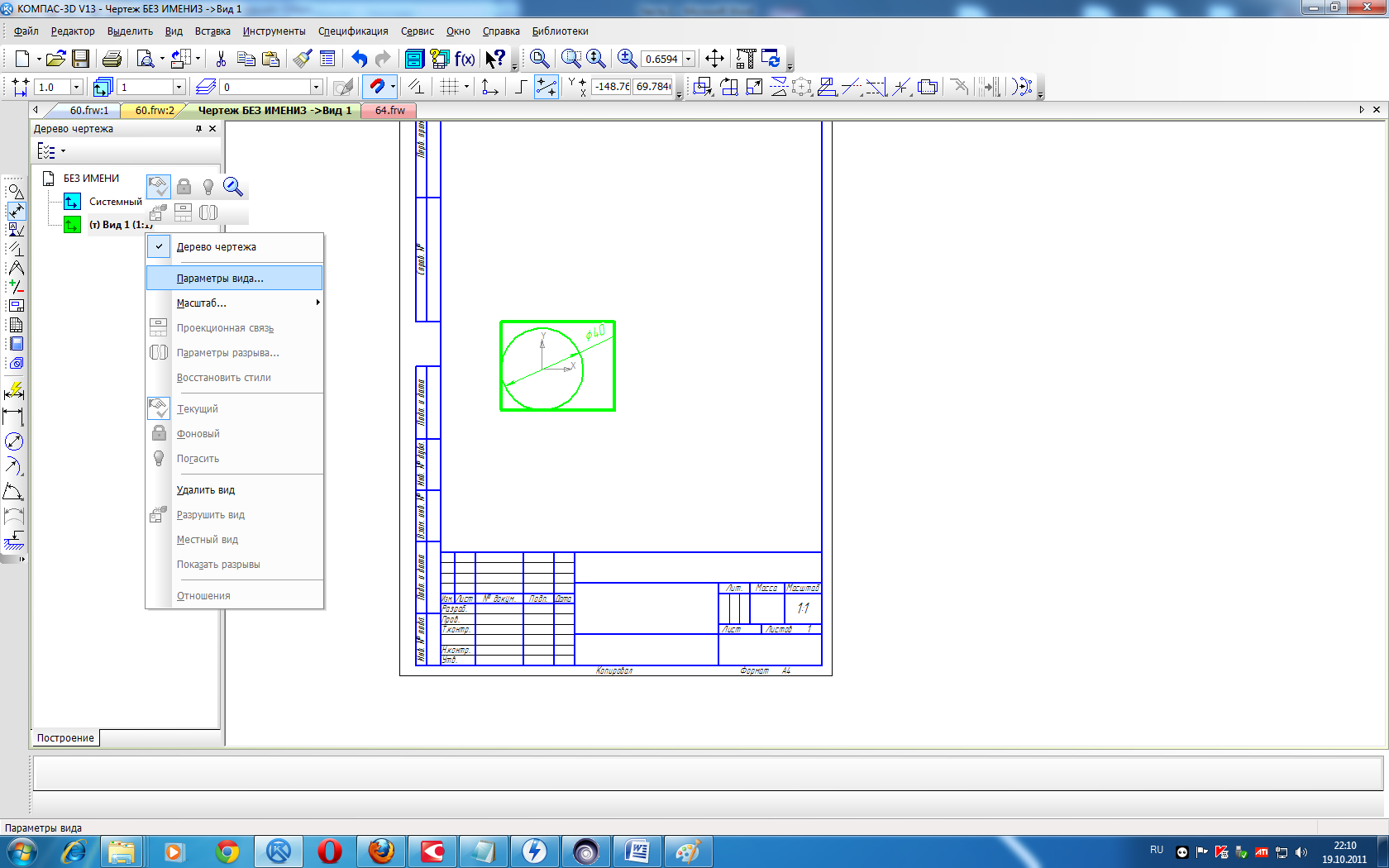Screen dimensions: 1389x868
Task: Refresh the image with window-refresh icon
Action: coord(771,59)
